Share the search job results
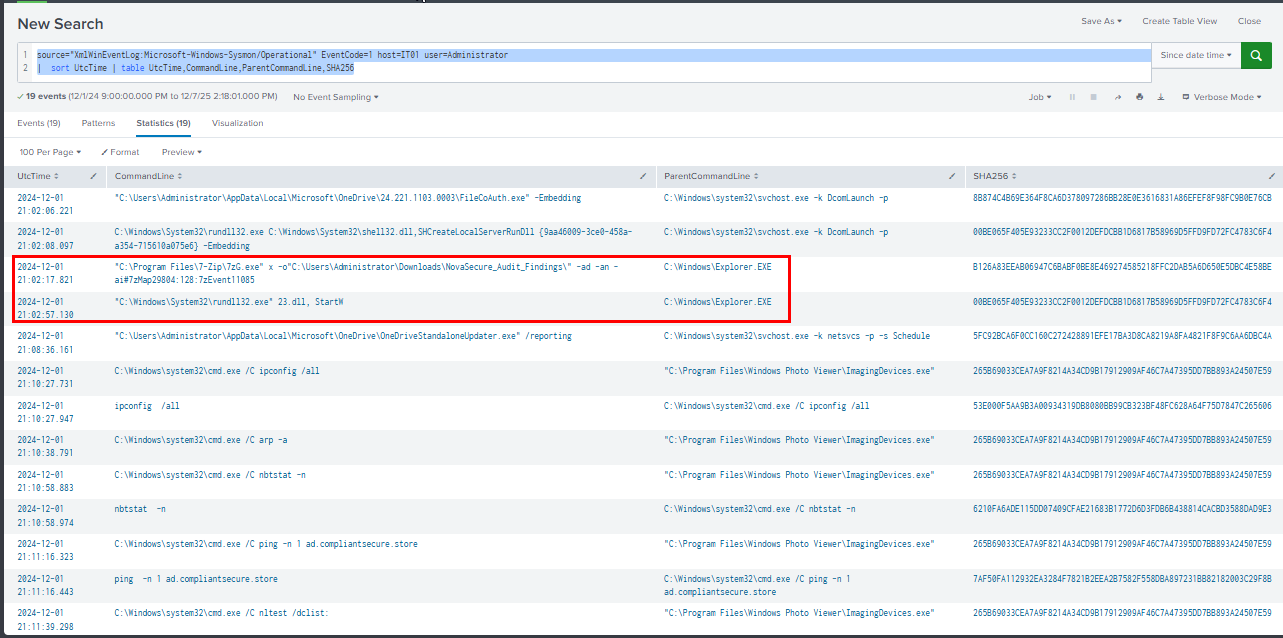The width and height of the screenshot is (1283, 638). tap(1117, 97)
